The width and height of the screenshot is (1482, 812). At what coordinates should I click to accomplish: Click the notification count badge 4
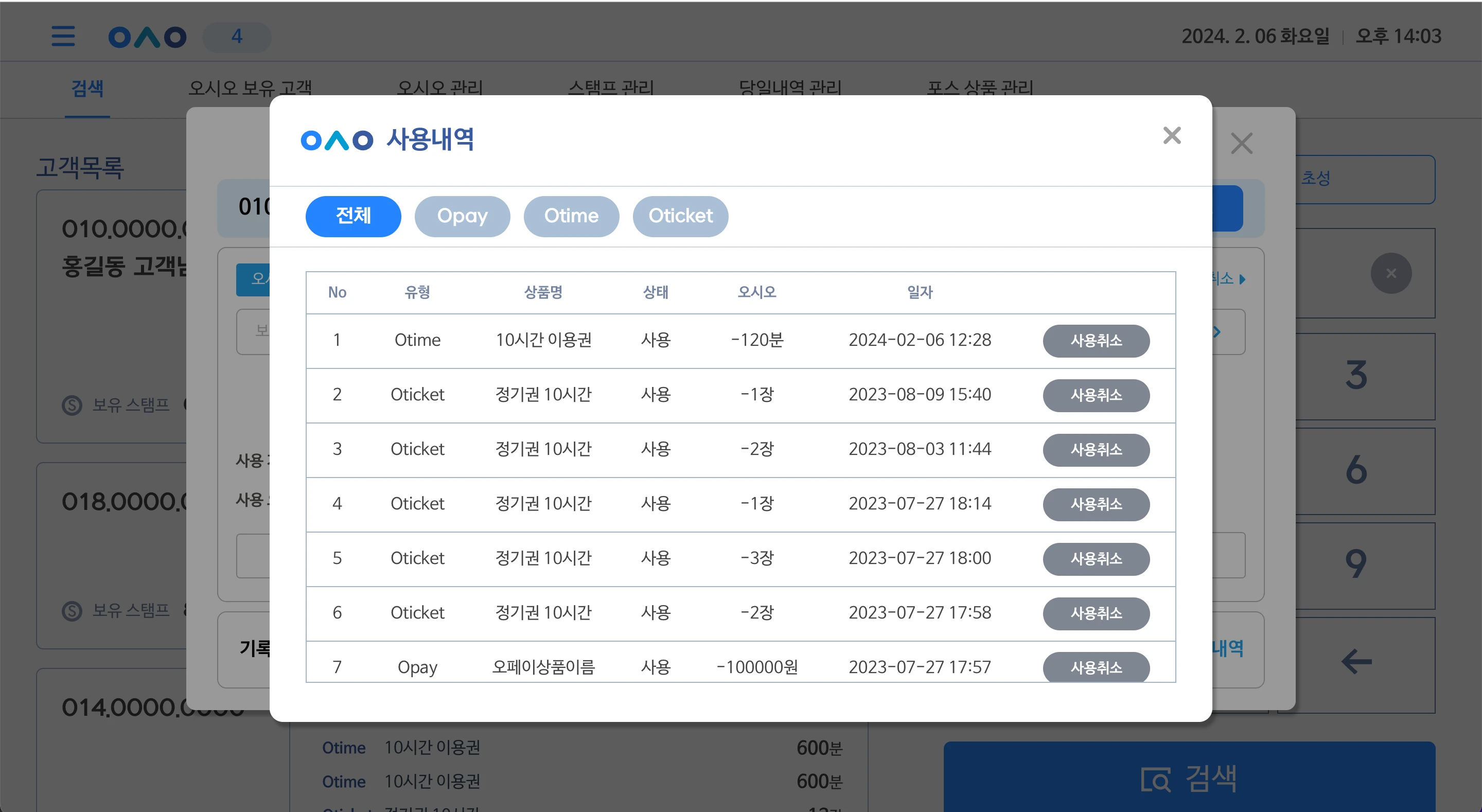coord(237,37)
